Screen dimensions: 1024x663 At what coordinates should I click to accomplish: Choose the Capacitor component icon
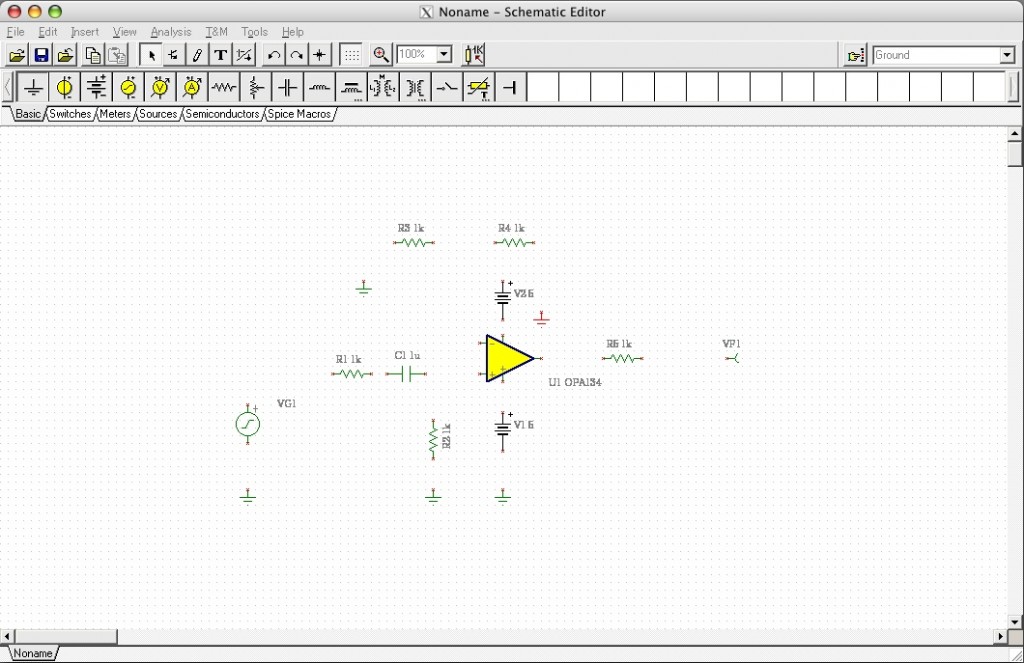[288, 88]
